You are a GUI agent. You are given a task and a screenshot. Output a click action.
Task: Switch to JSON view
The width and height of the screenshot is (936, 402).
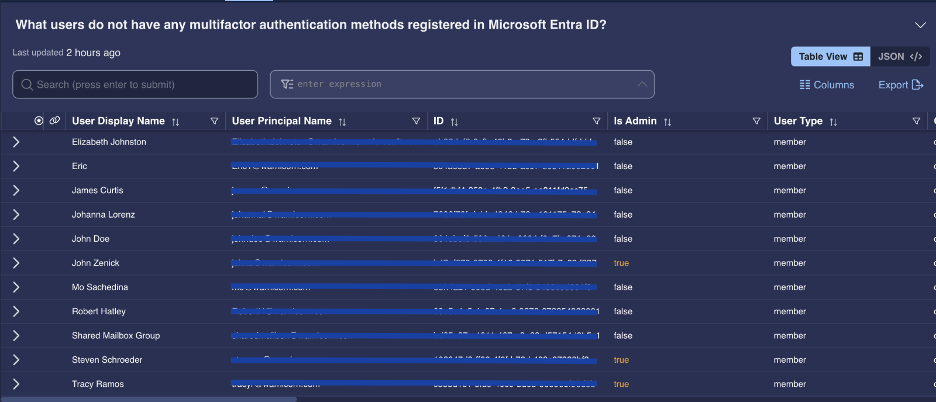pyautogui.click(x=900, y=57)
